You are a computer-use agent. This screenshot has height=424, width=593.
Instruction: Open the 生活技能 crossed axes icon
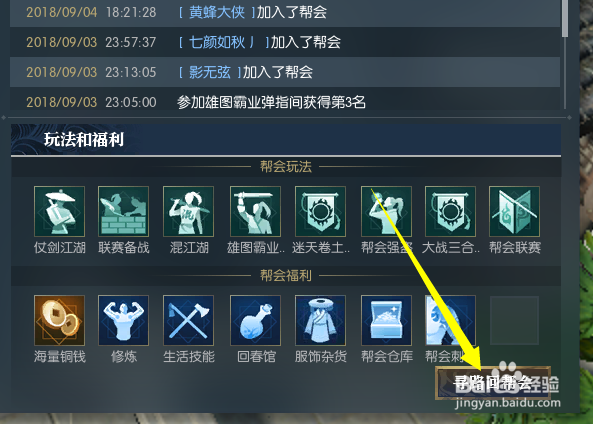coord(188,320)
